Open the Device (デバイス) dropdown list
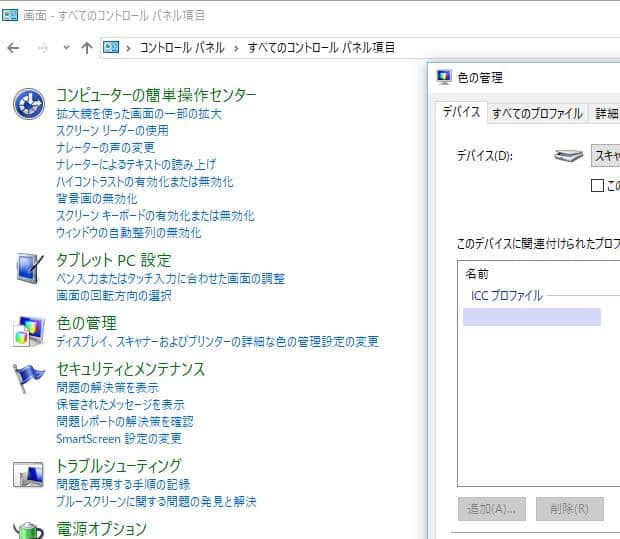Image resolution: width=620 pixels, height=539 pixels. [604, 156]
